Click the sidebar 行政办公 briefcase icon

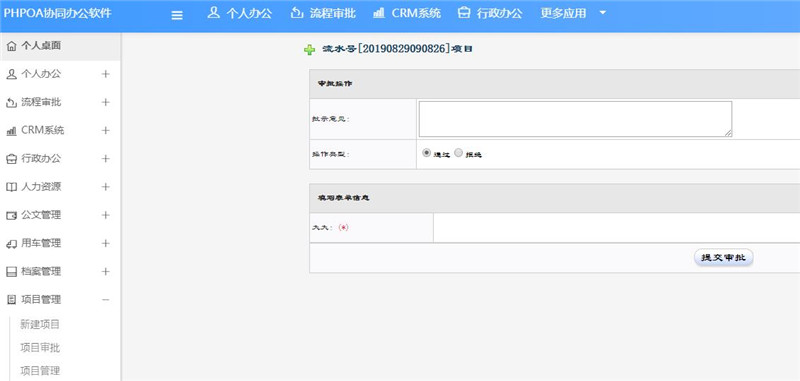coord(12,159)
